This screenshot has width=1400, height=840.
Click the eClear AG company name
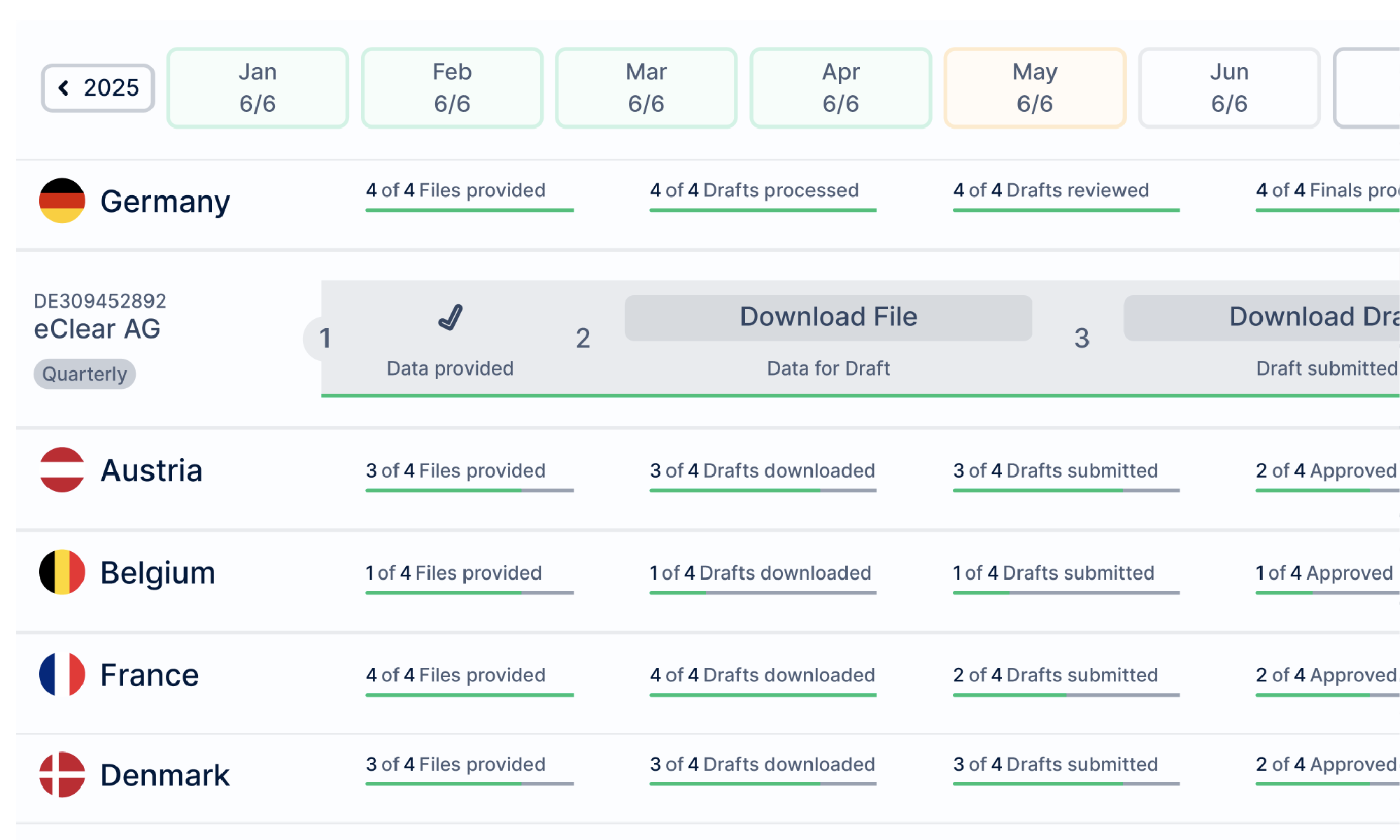tap(97, 329)
